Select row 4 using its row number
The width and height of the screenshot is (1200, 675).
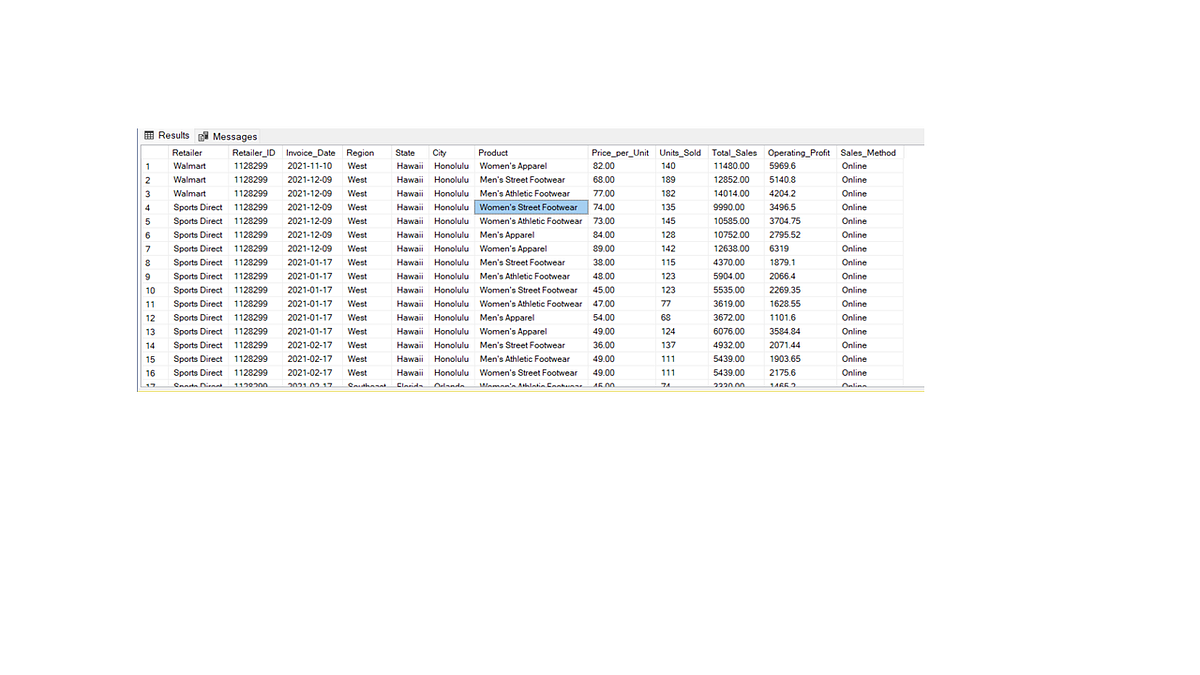[147, 207]
